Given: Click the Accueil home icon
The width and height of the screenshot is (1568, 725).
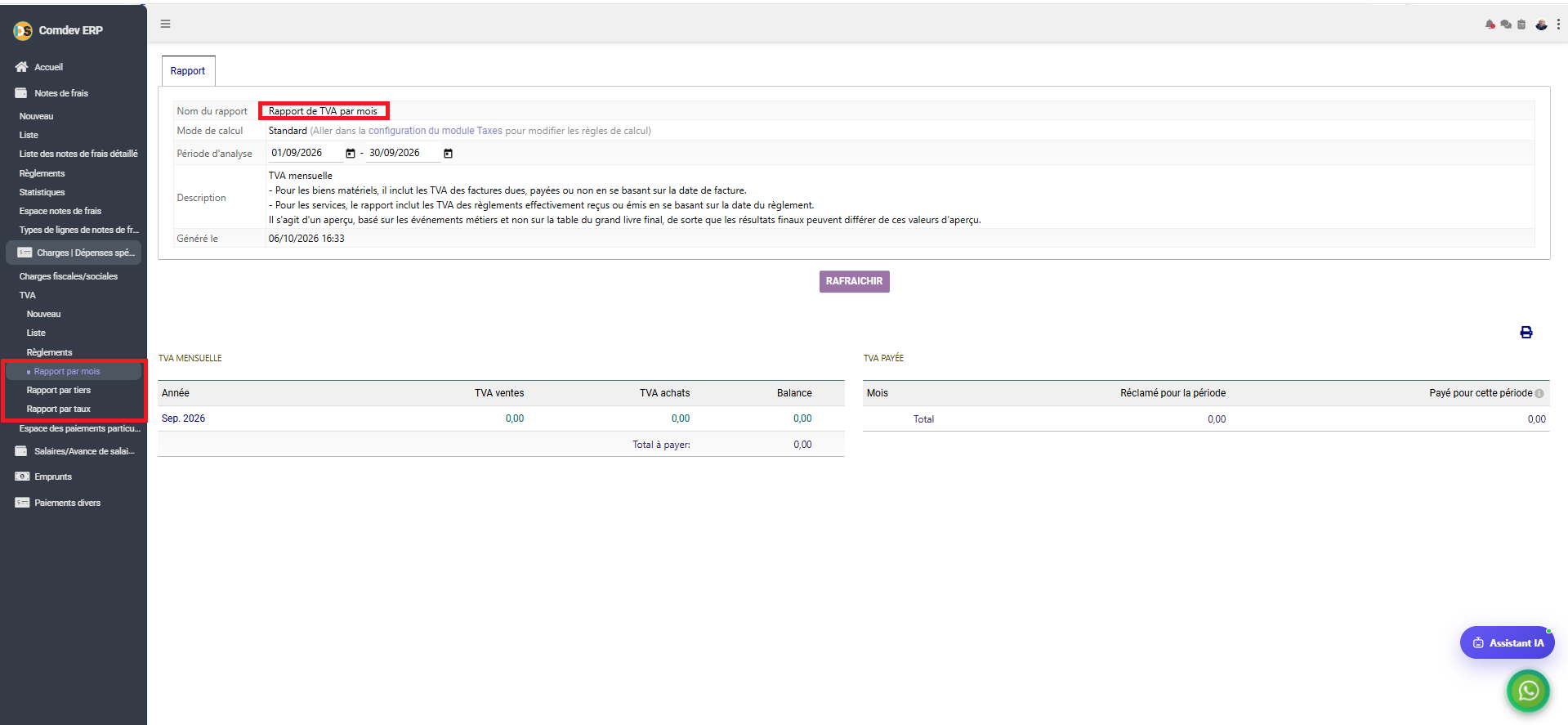Looking at the screenshot, I should pos(21,67).
